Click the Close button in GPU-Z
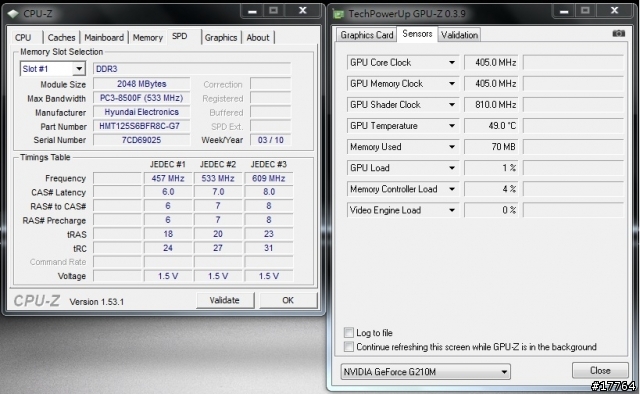The height and width of the screenshot is (394, 640). [x=600, y=370]
